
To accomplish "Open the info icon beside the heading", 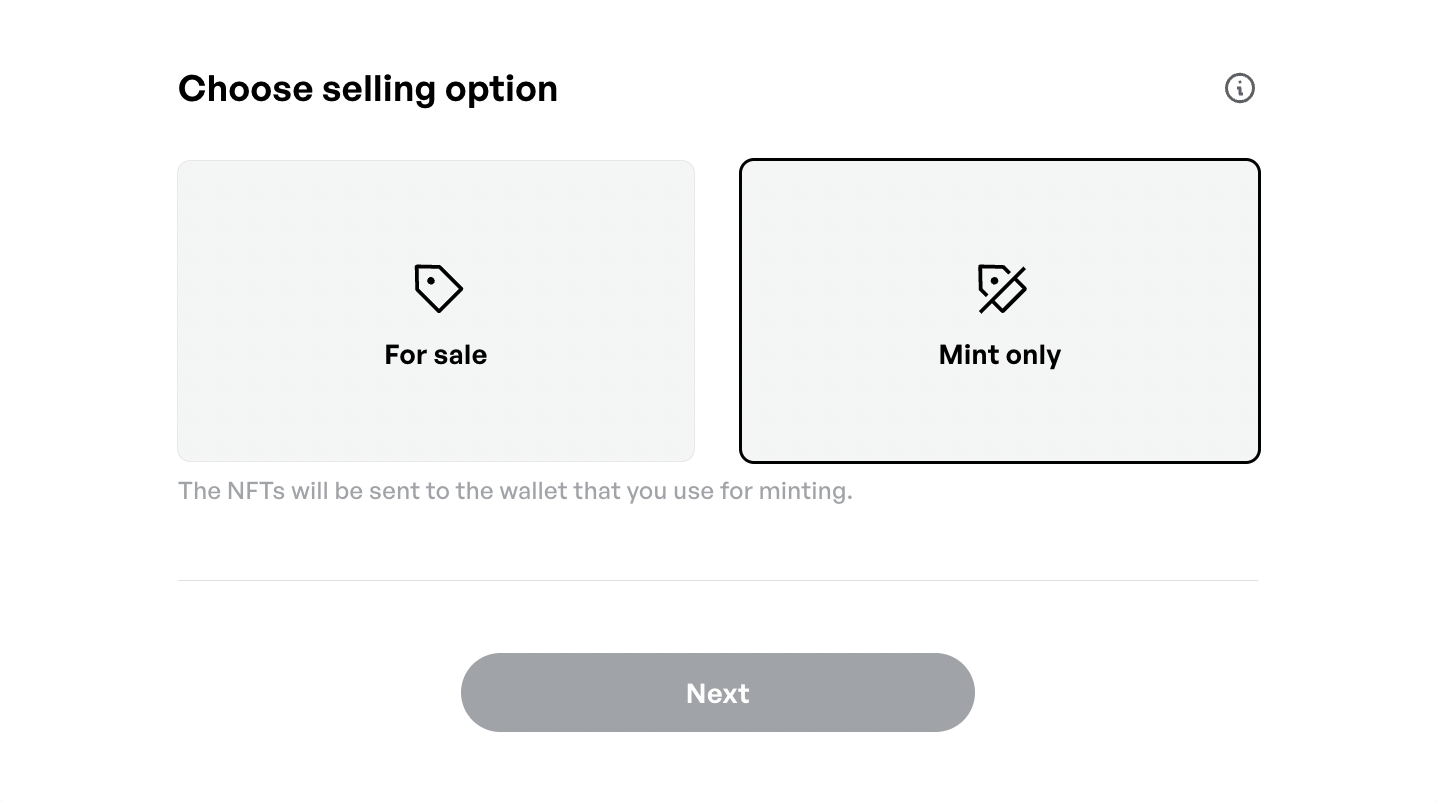I will (1239, 88).
